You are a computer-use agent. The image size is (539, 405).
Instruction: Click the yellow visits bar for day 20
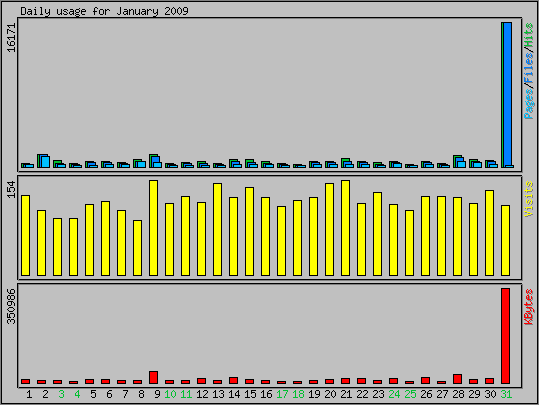pyautogui.click(x=329, y=229)
